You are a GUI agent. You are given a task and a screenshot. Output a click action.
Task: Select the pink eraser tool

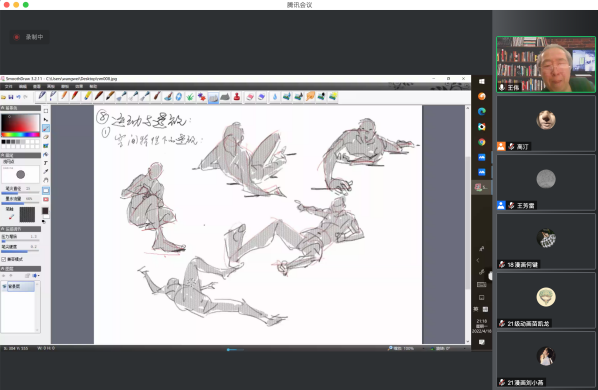click(250, 97)
